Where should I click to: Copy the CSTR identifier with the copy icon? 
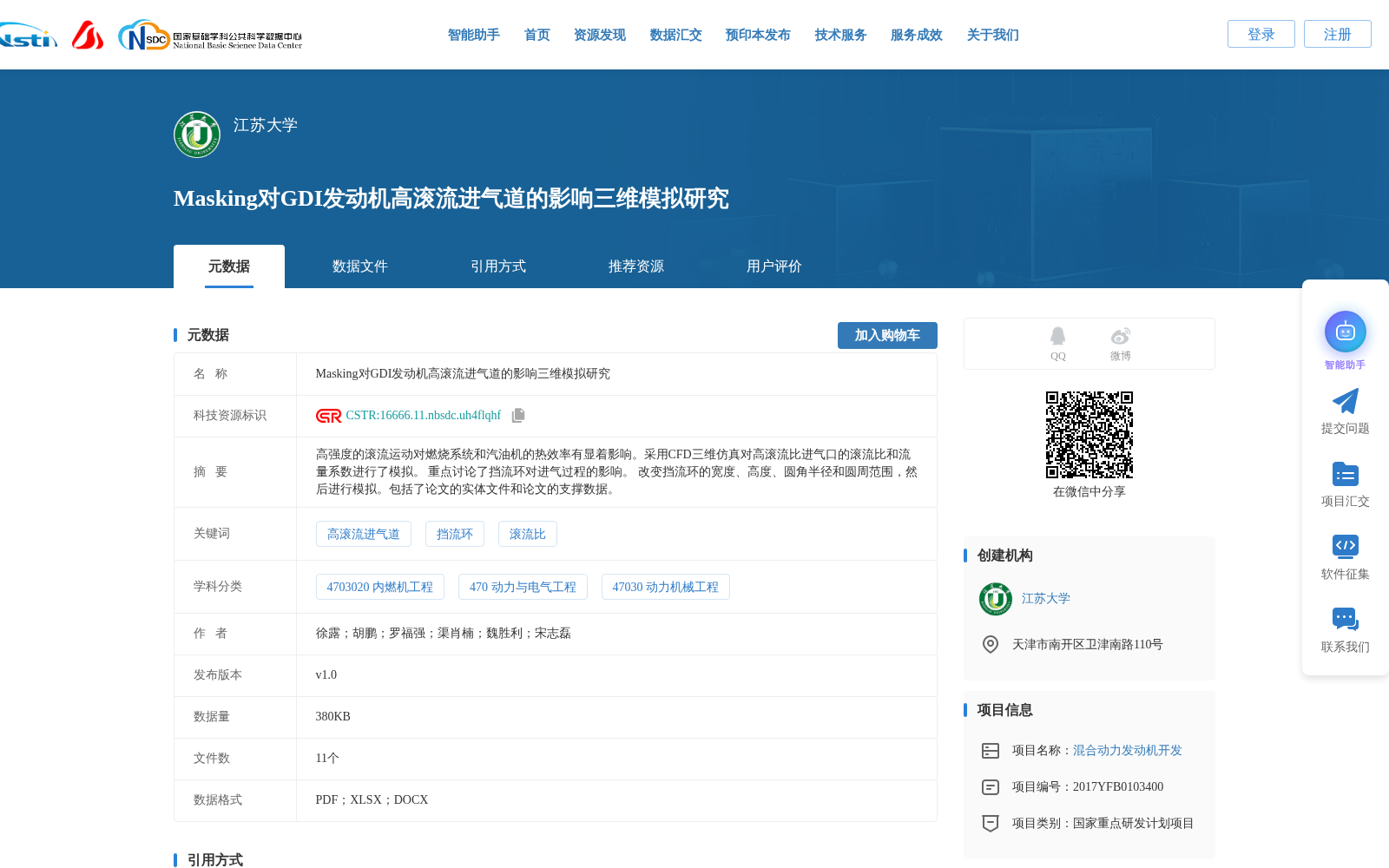(518, 416)
